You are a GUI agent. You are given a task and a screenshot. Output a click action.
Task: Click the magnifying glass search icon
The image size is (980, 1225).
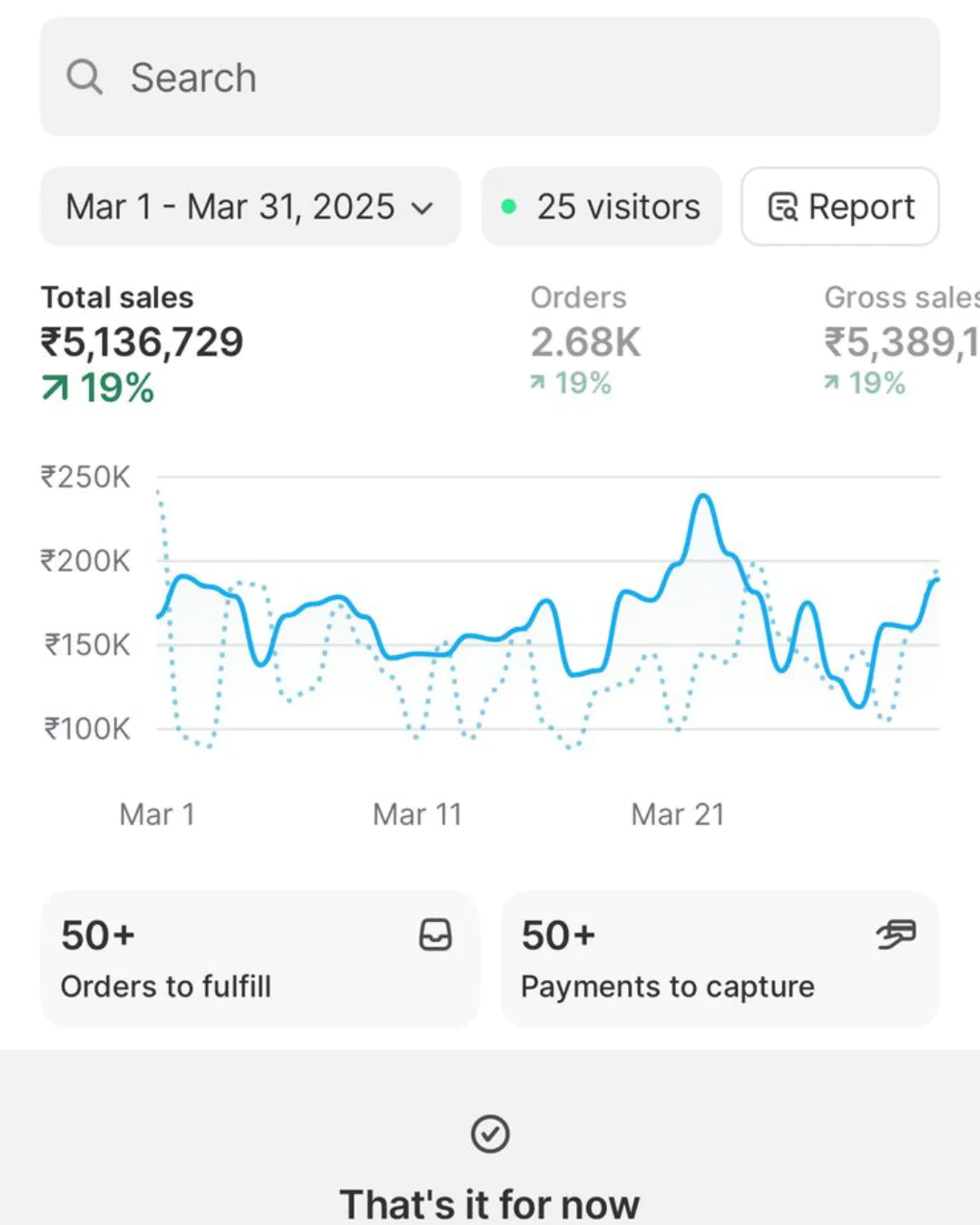84,77
